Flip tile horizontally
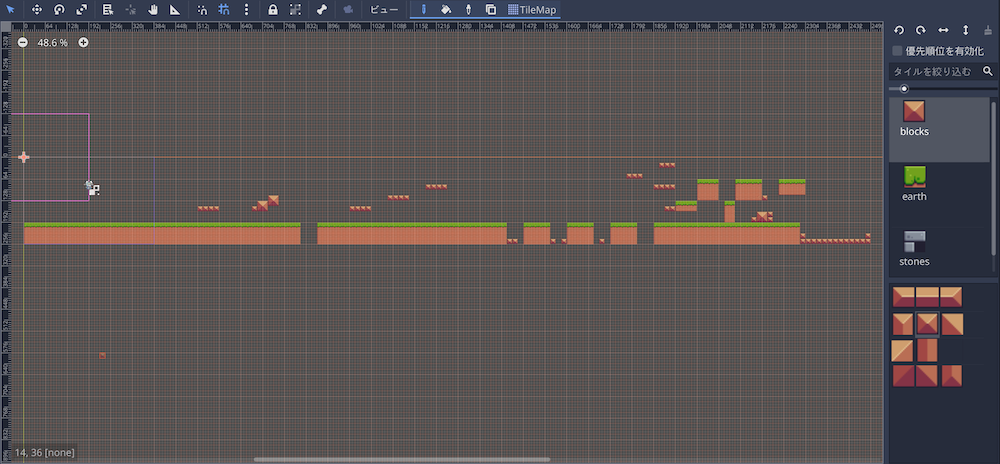This screenshot has height=464, width=1000. point(943,30)
